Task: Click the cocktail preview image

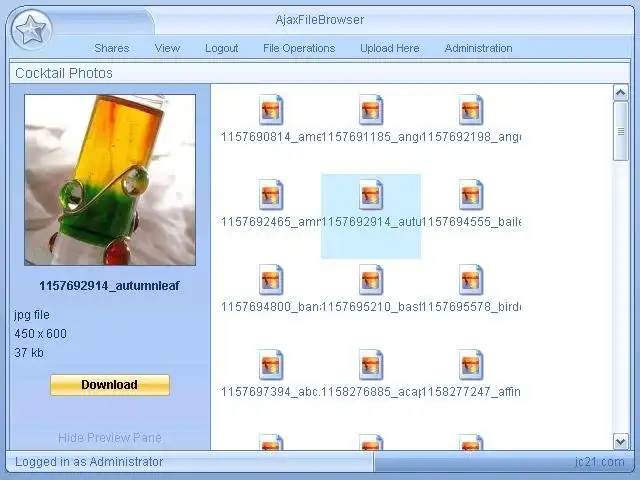Action: pos(110,180)
